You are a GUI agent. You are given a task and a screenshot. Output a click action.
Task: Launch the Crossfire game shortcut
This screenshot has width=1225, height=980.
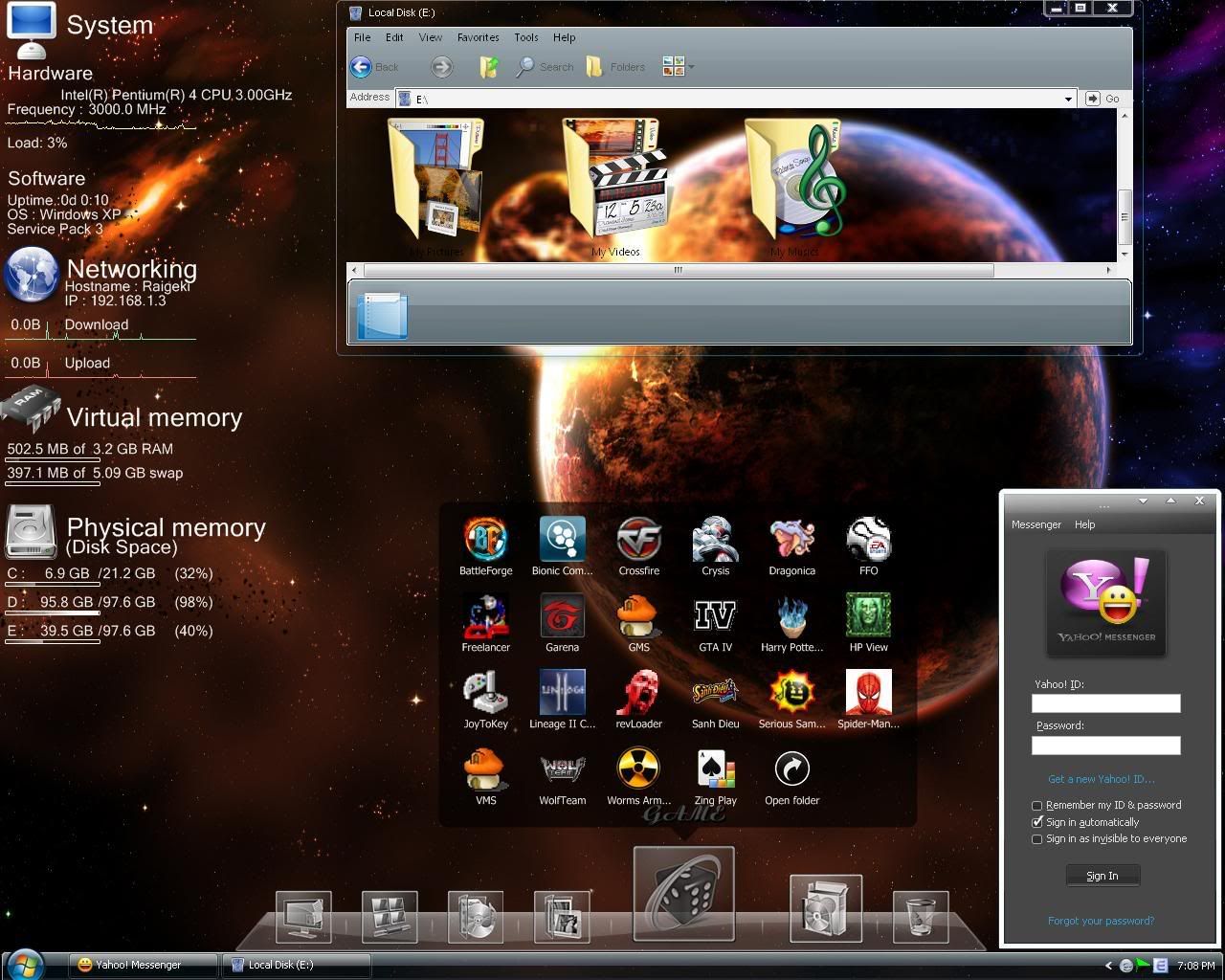(638, 540)
